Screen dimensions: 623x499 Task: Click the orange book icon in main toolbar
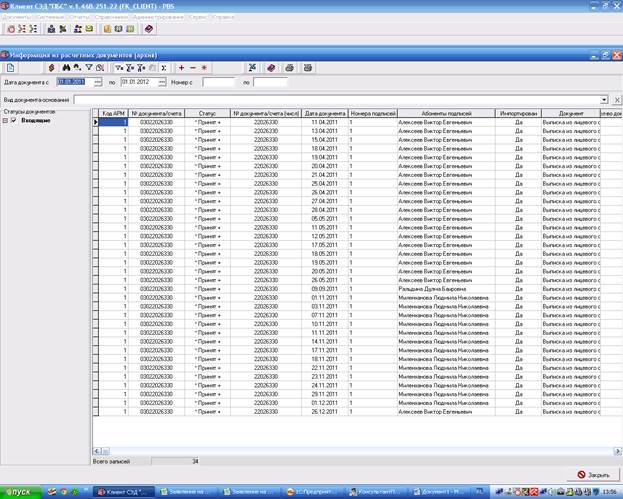107,29
